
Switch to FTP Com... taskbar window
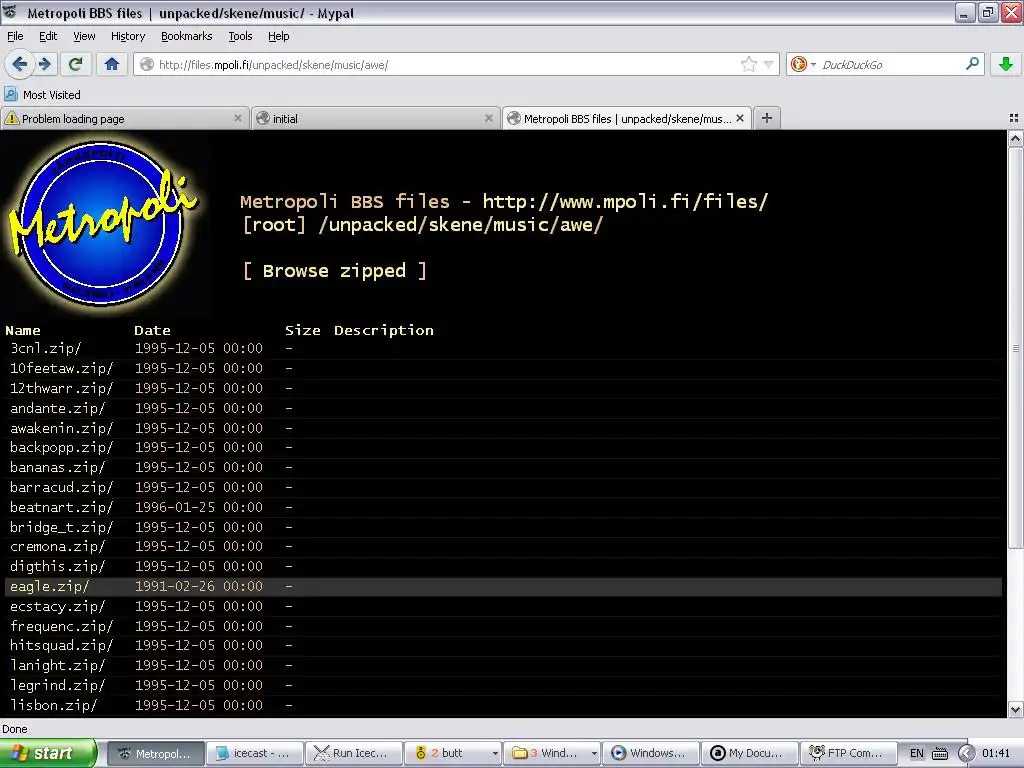(846, 753)
